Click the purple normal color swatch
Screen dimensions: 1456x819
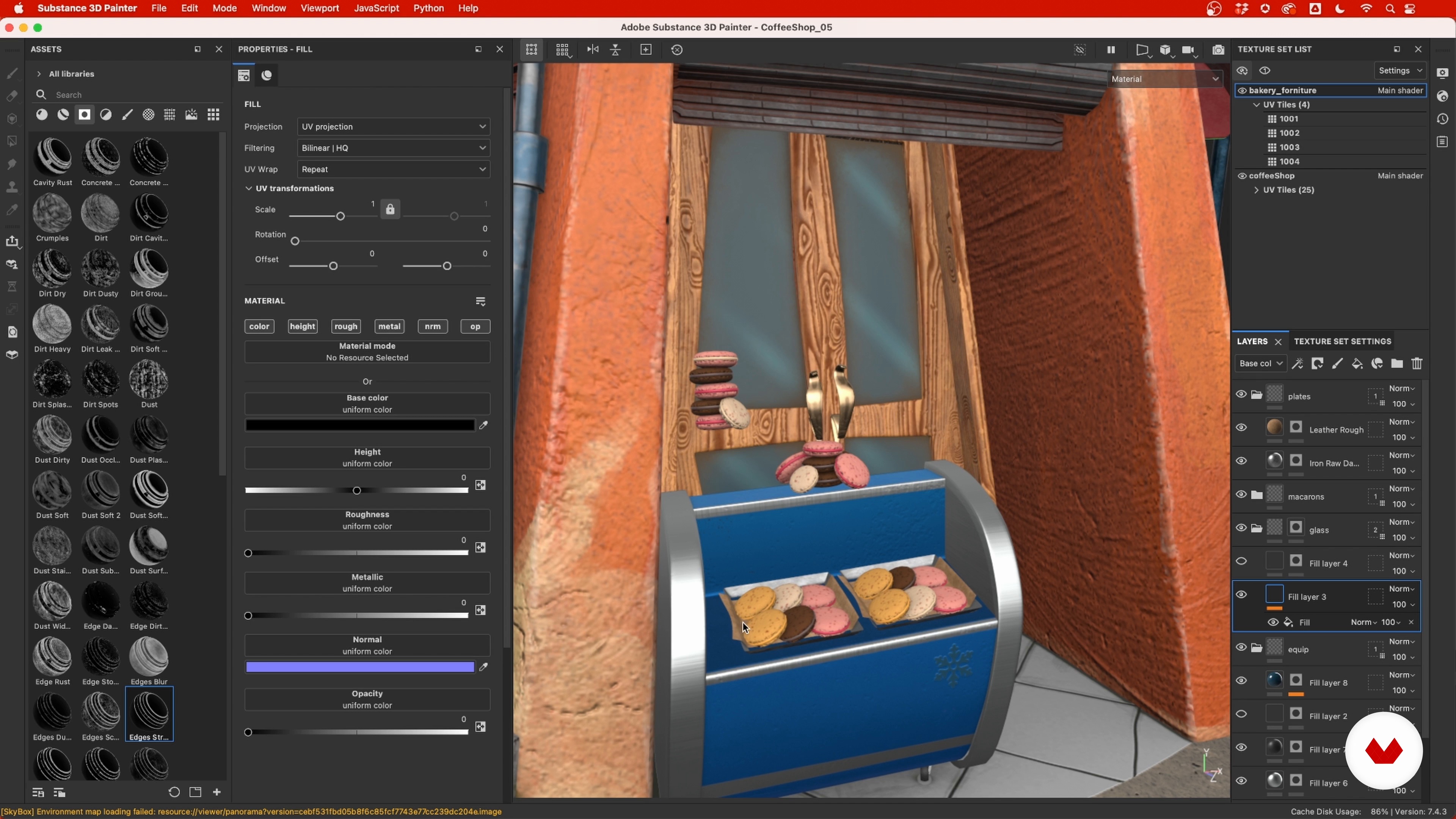(x=360, y=667)
